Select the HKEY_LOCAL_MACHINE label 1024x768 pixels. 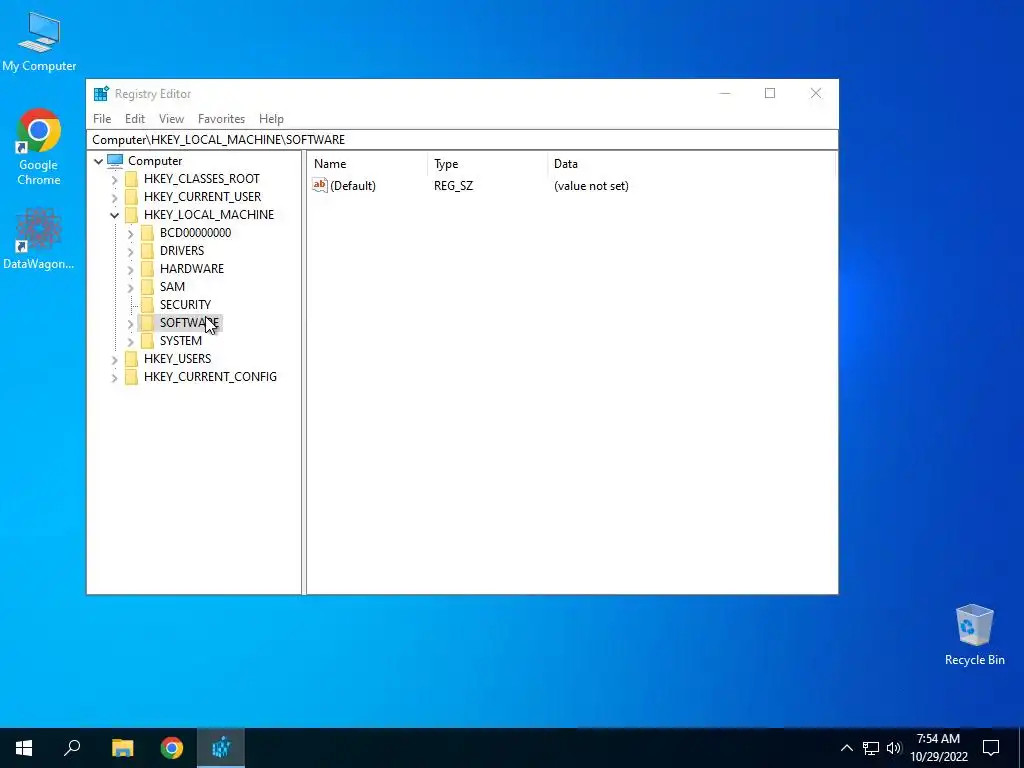point(209,215)
